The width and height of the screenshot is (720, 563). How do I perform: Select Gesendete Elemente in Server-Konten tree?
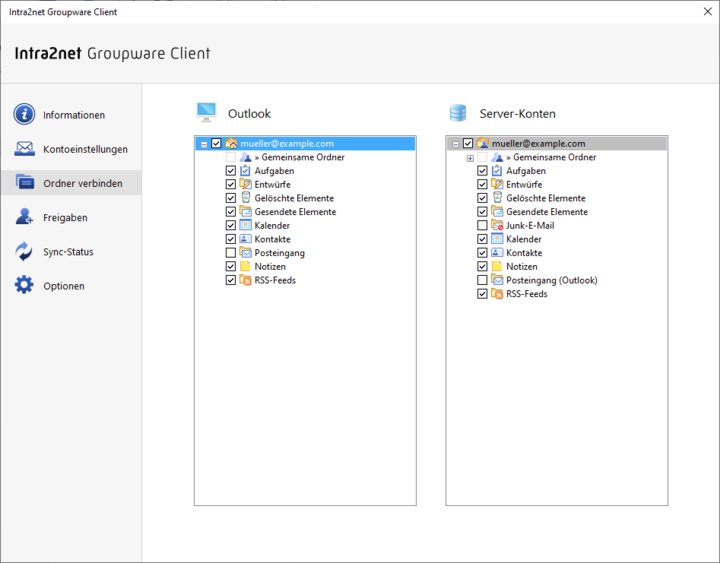tap(547, 212)
